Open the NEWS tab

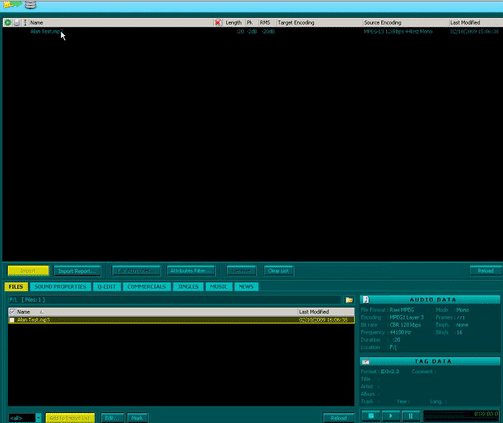point(246,287)
